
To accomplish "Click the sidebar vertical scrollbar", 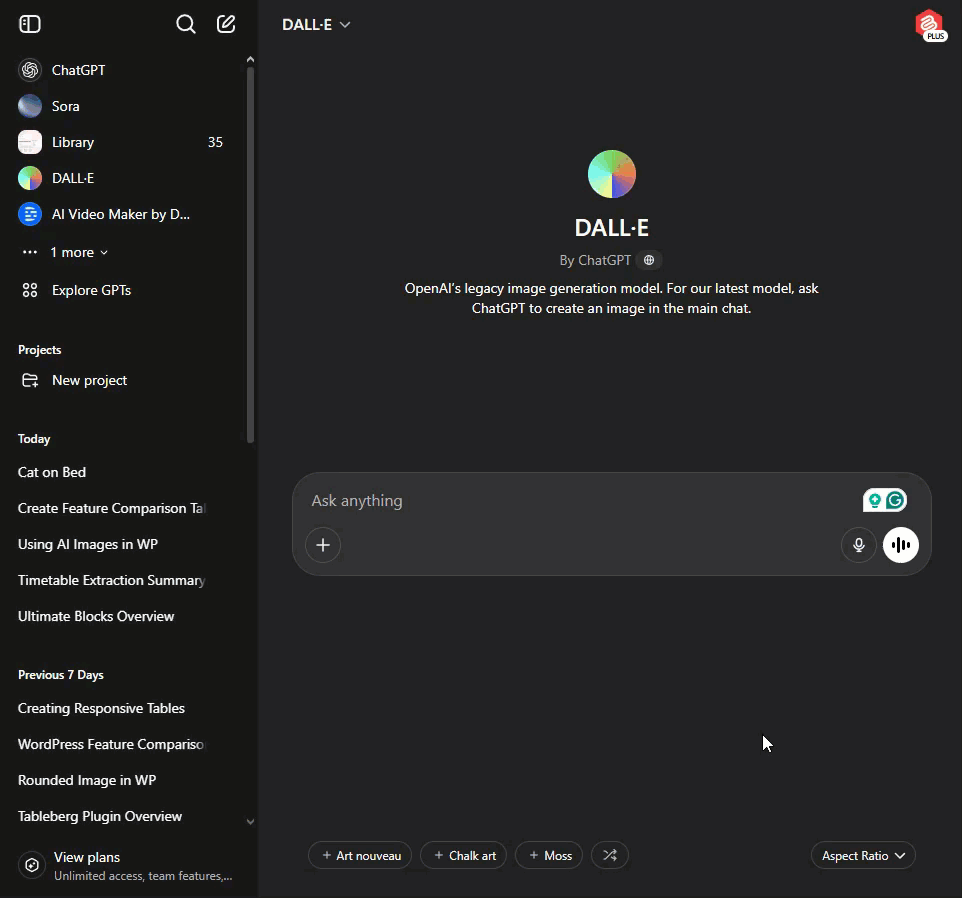I will (x=250, y=250).
